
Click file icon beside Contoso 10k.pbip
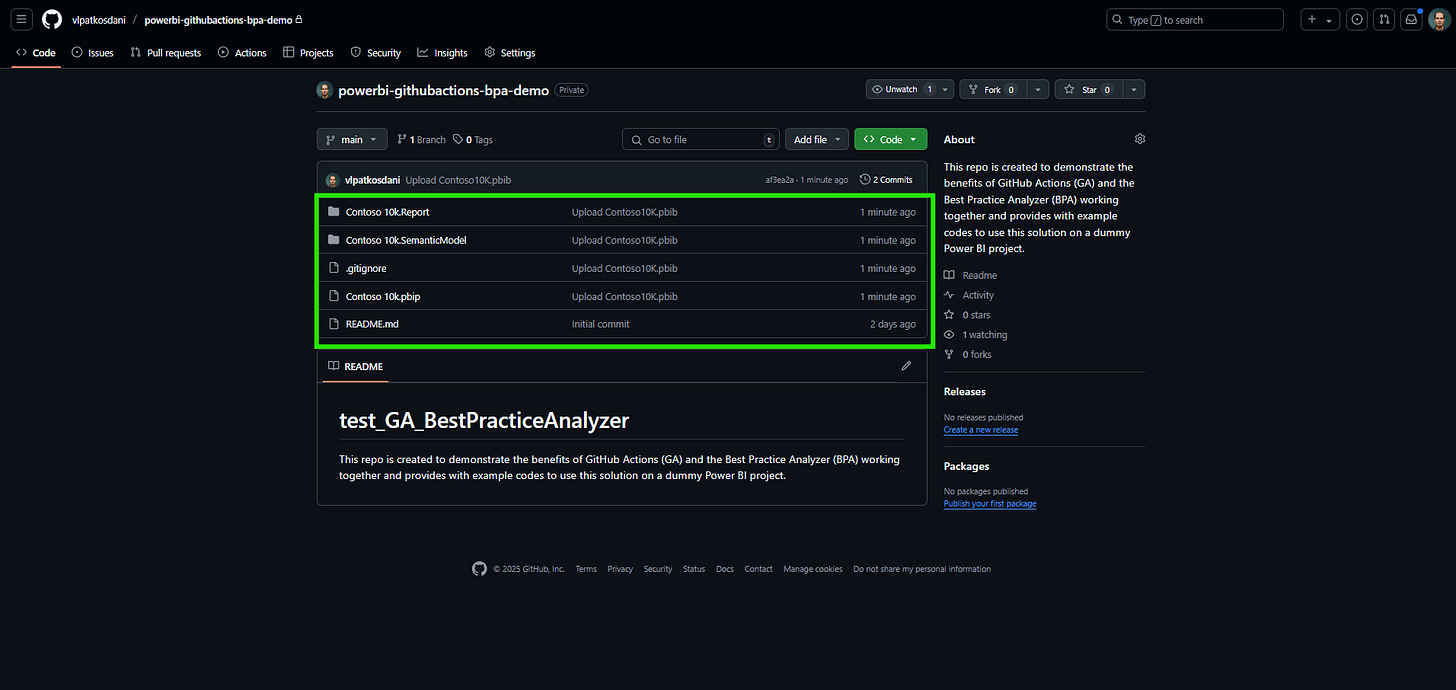pyautogui.click(x=334, y=296)
